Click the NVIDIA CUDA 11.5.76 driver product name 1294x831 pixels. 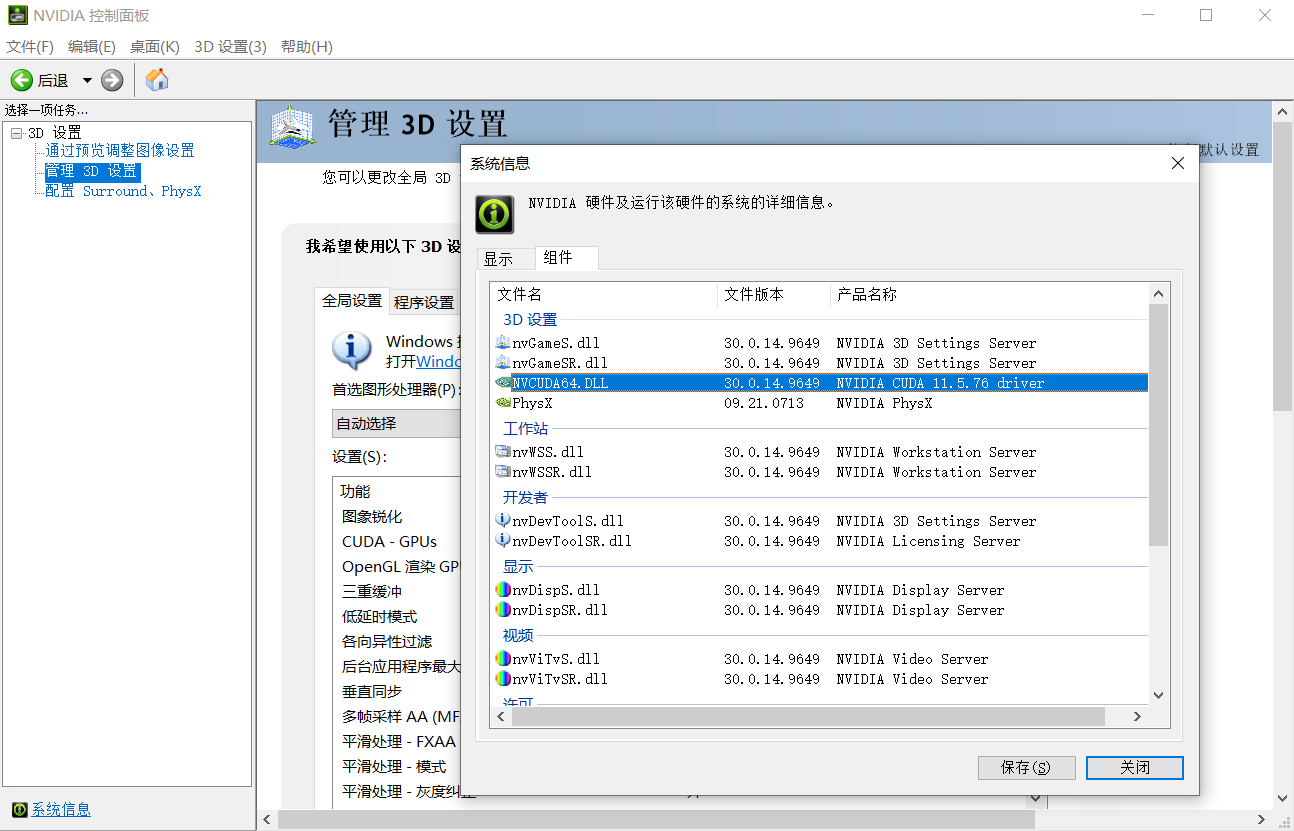point(940,383)
